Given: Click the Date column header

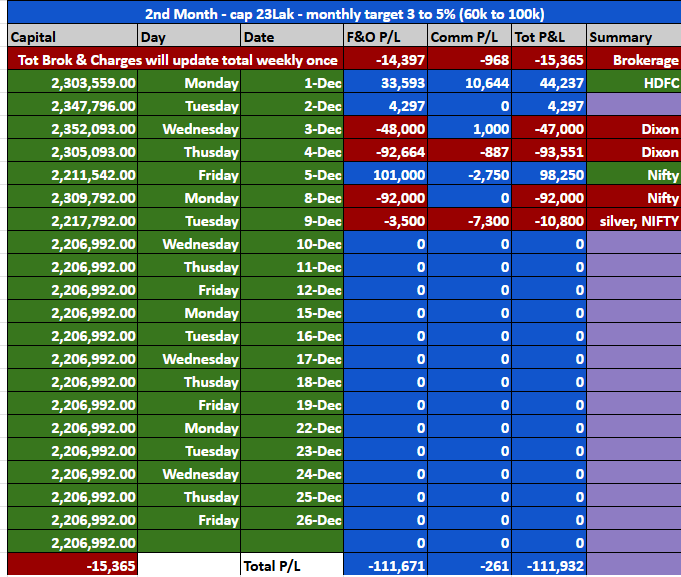Looking at the screenshot, I should pyautogui.click(x=292, y=36).
